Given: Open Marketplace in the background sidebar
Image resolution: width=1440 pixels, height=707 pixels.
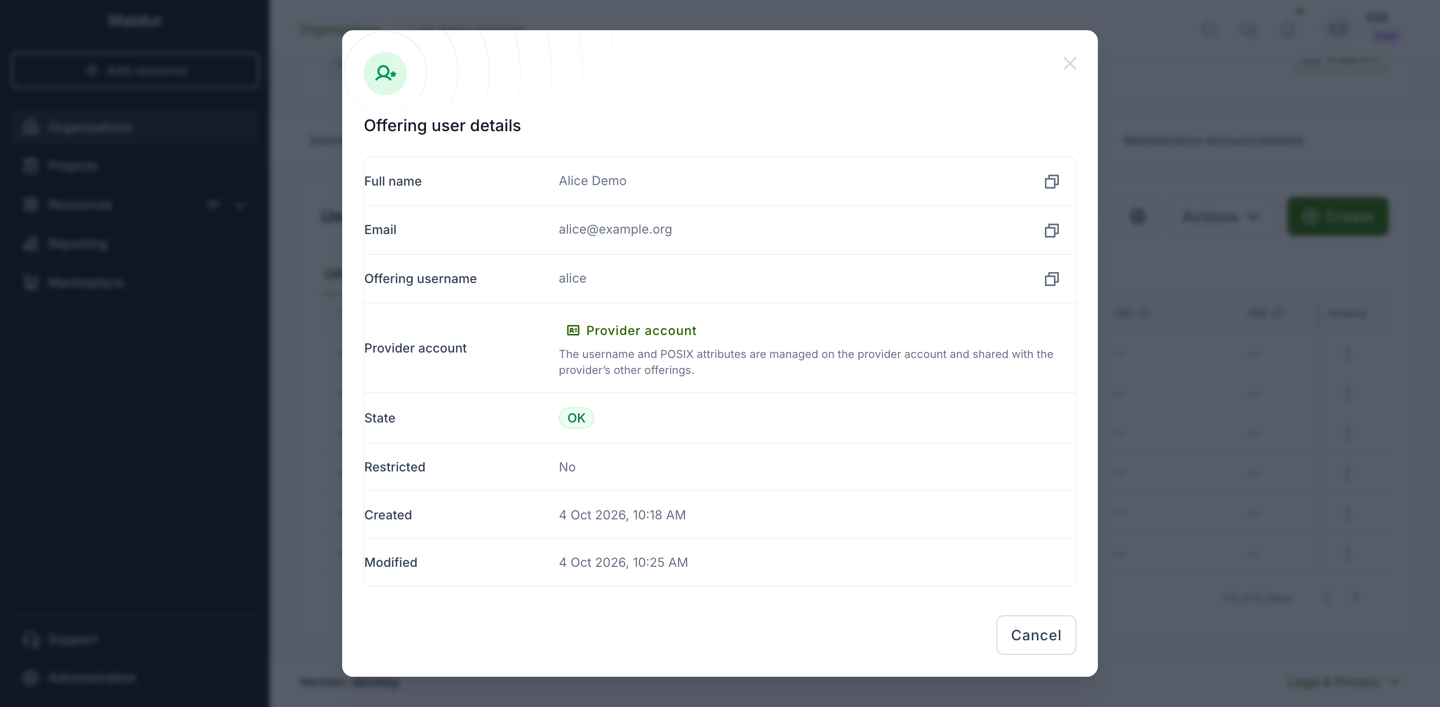Looking at the screenshot, I should pos(135,283).
